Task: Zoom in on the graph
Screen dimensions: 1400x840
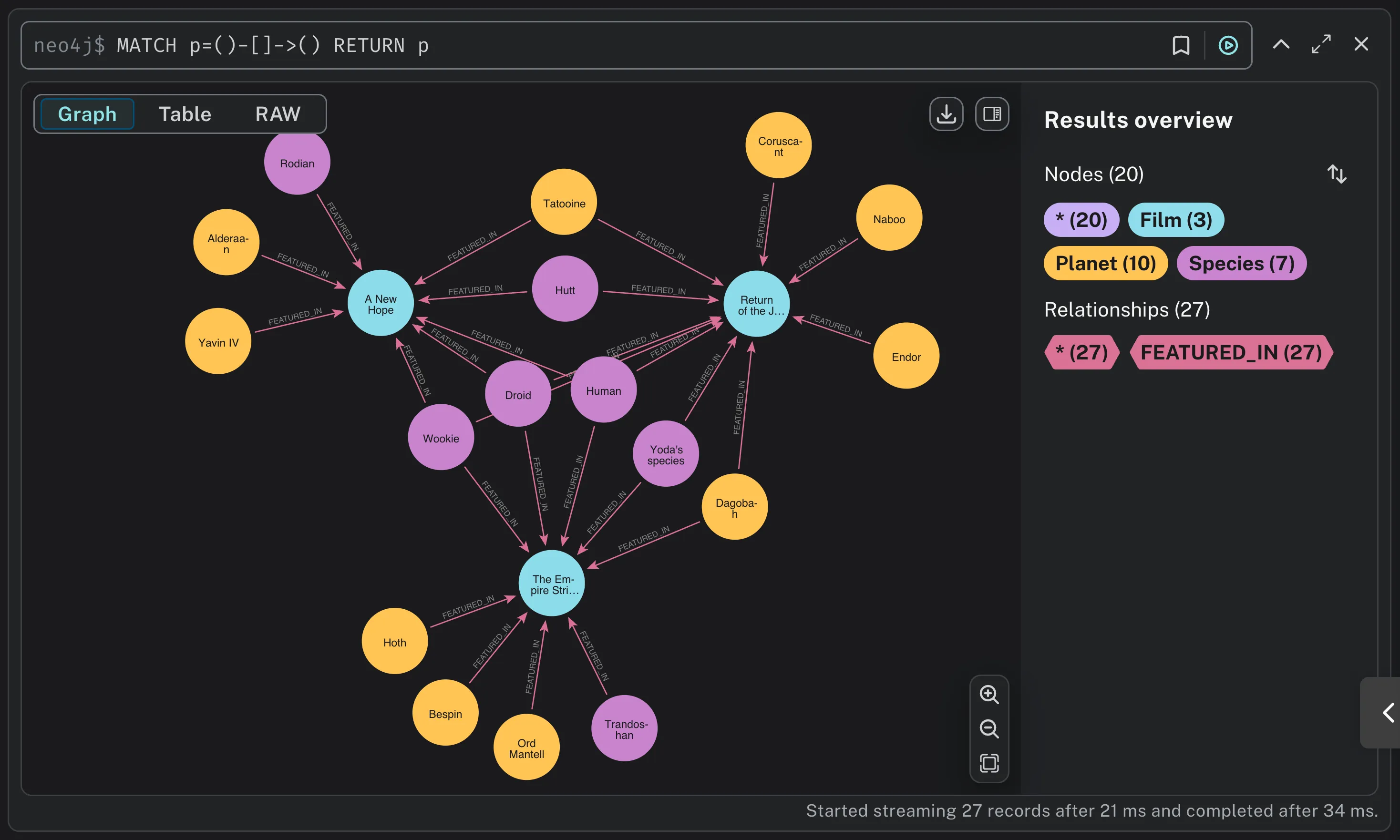Action: click(x=989, y=694)
